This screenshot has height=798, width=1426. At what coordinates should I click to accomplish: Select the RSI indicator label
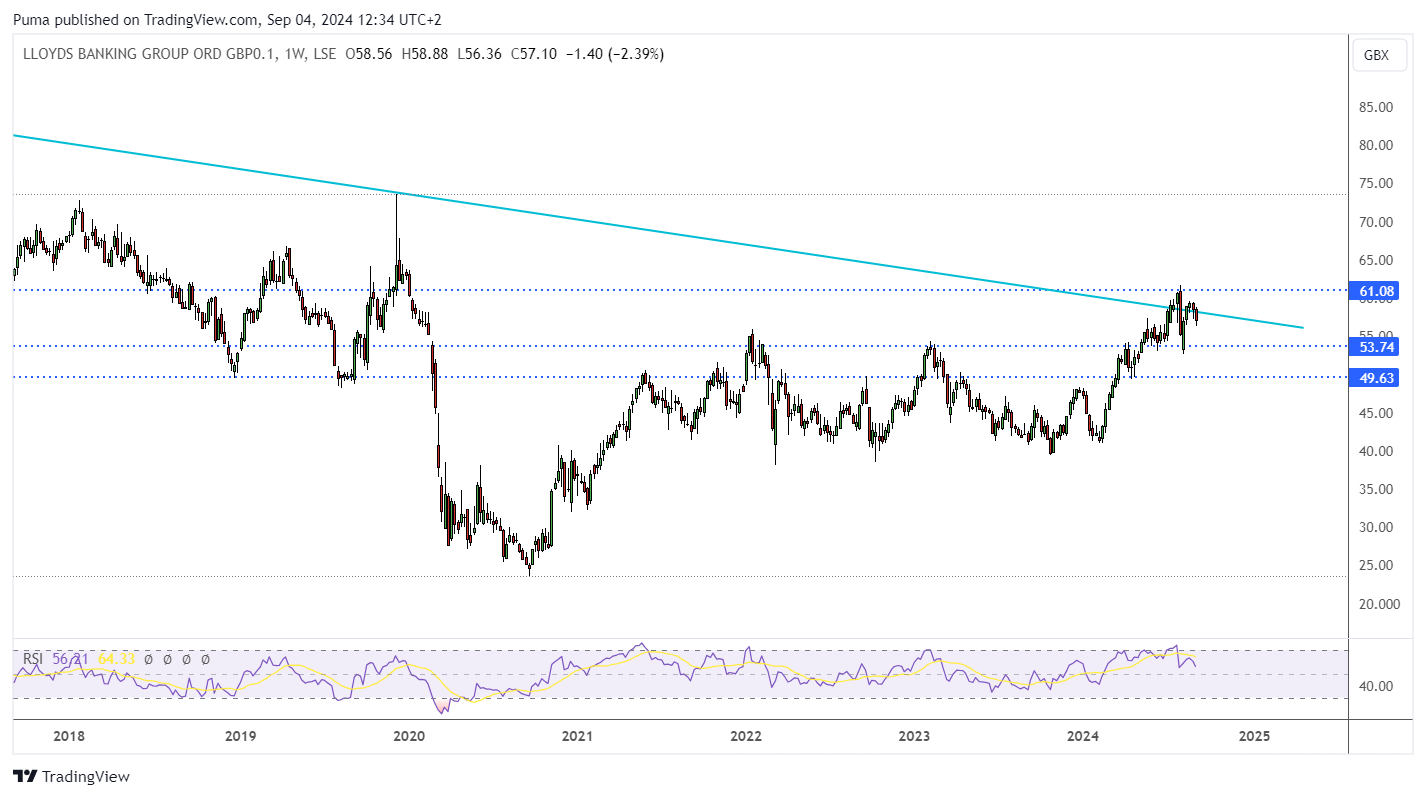coord(33,659)
